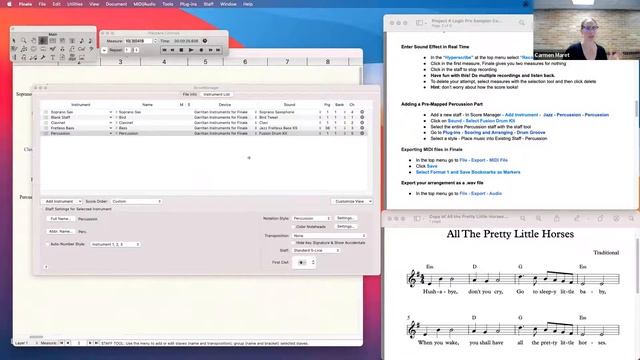
Task: Click search icon in Logic Pro document window
Action: click(522, 23)
